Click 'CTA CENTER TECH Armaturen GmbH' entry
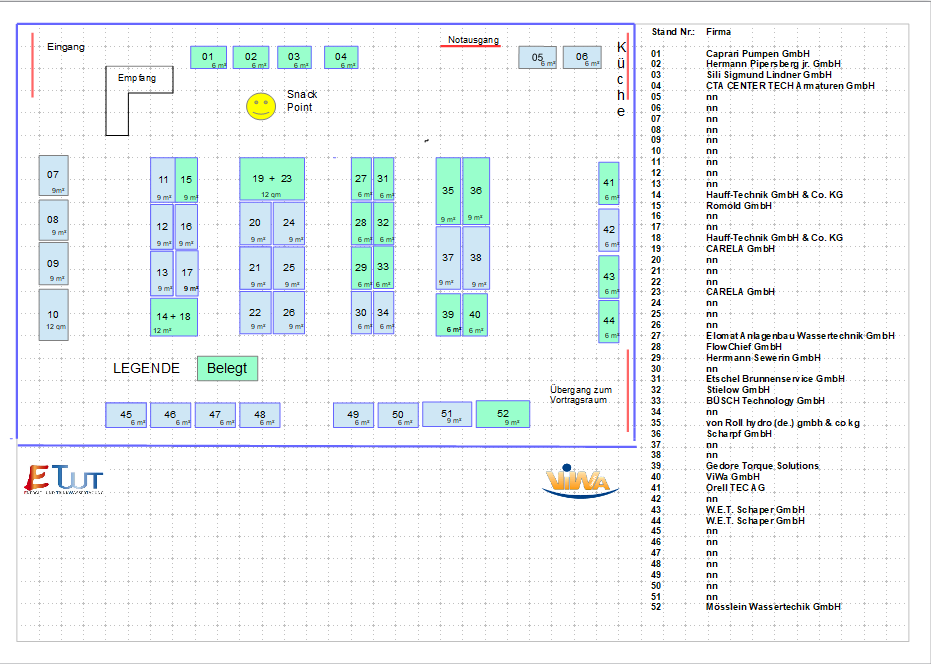The image size is (931, 664). click(790, 86)
